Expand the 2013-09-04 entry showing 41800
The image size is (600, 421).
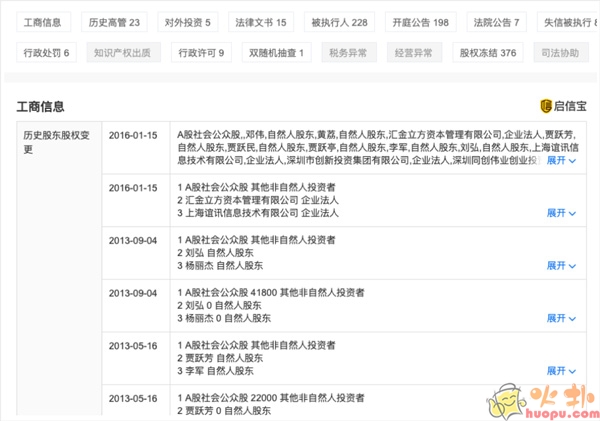tap(561, 318)
